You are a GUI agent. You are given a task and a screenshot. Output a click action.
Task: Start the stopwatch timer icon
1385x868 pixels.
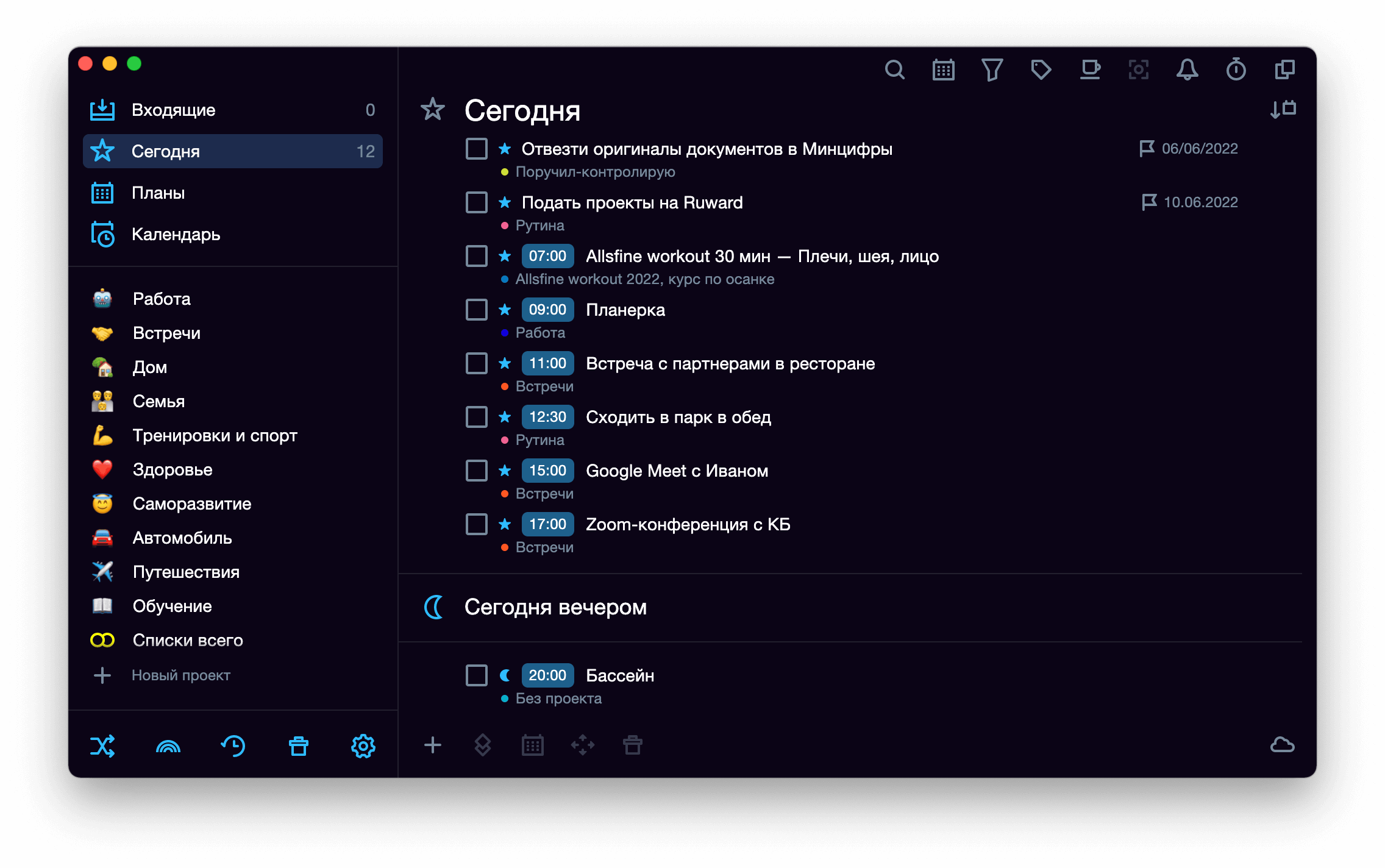click(1236, 70)
